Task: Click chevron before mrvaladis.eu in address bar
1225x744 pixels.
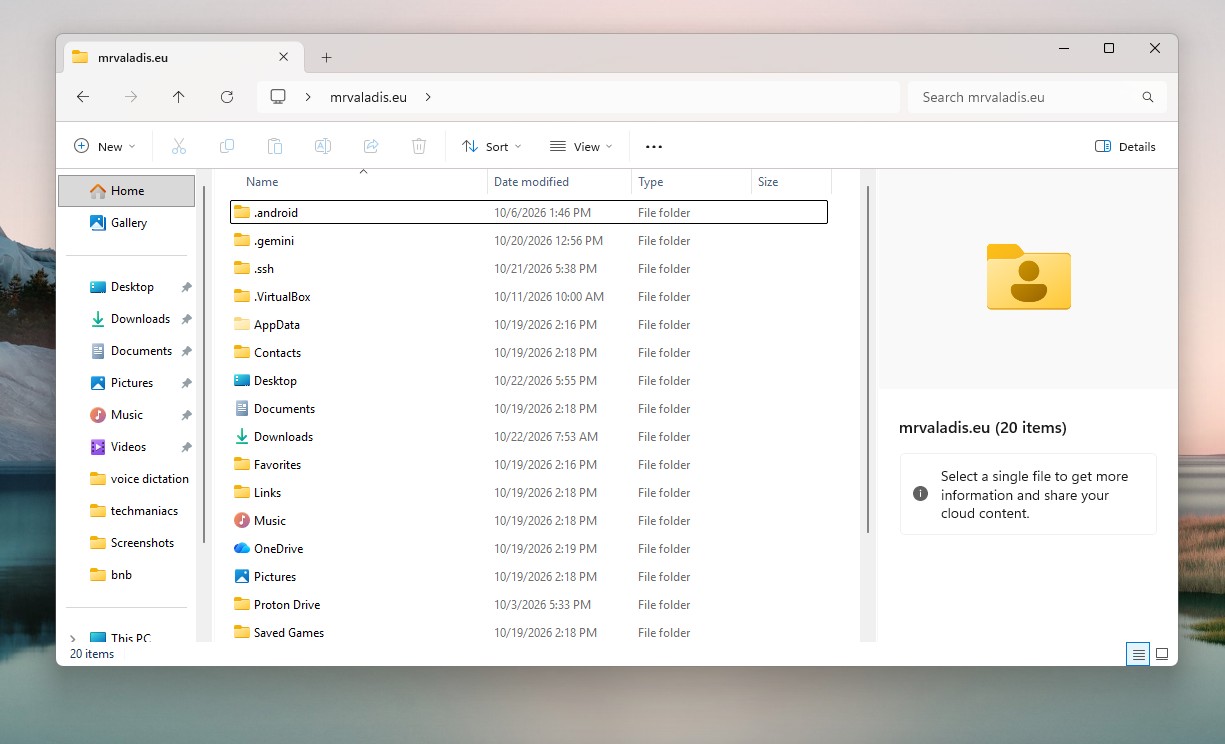Action: (308, 97)
